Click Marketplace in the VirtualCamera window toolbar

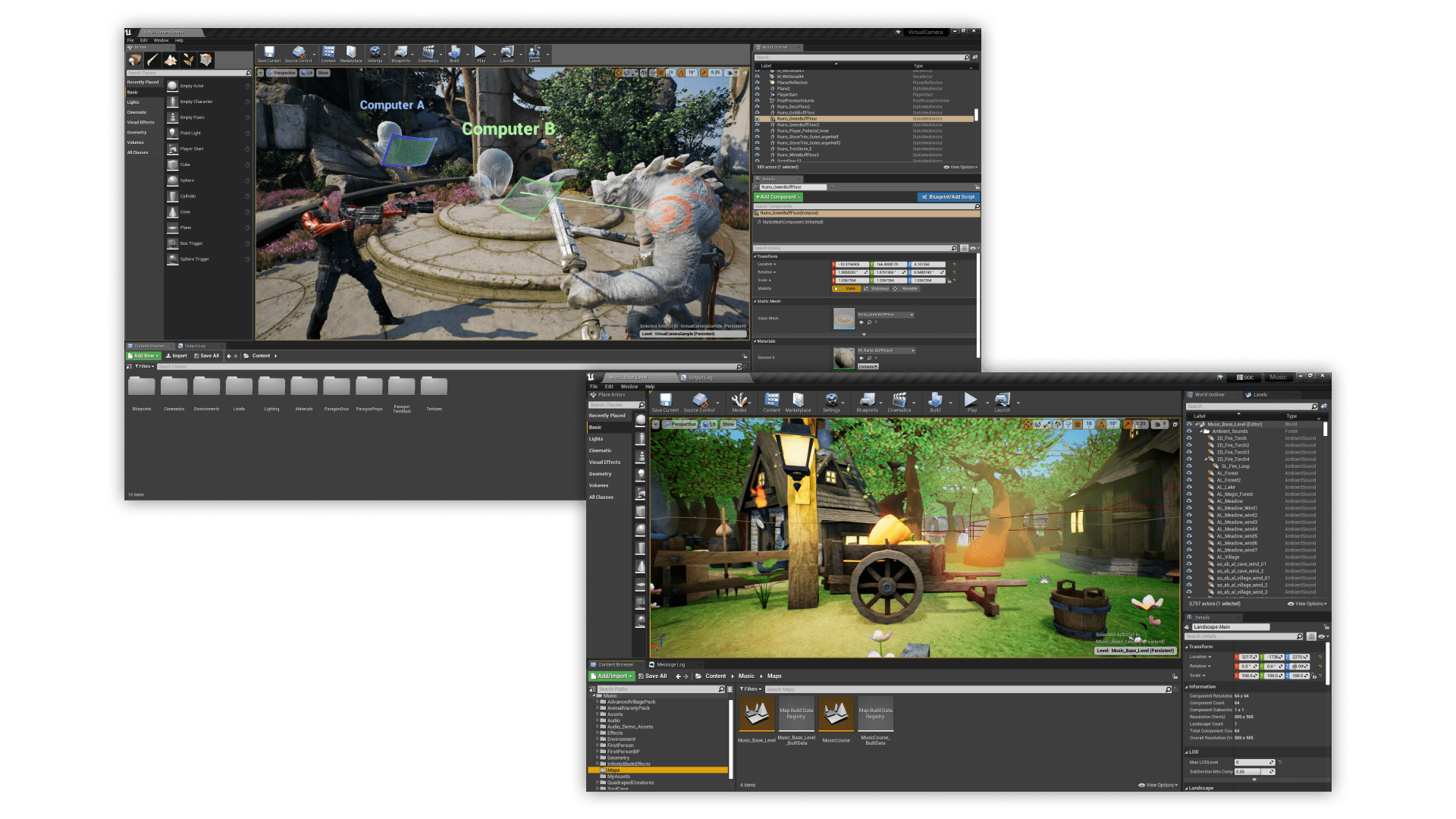[x=351, y=54]
